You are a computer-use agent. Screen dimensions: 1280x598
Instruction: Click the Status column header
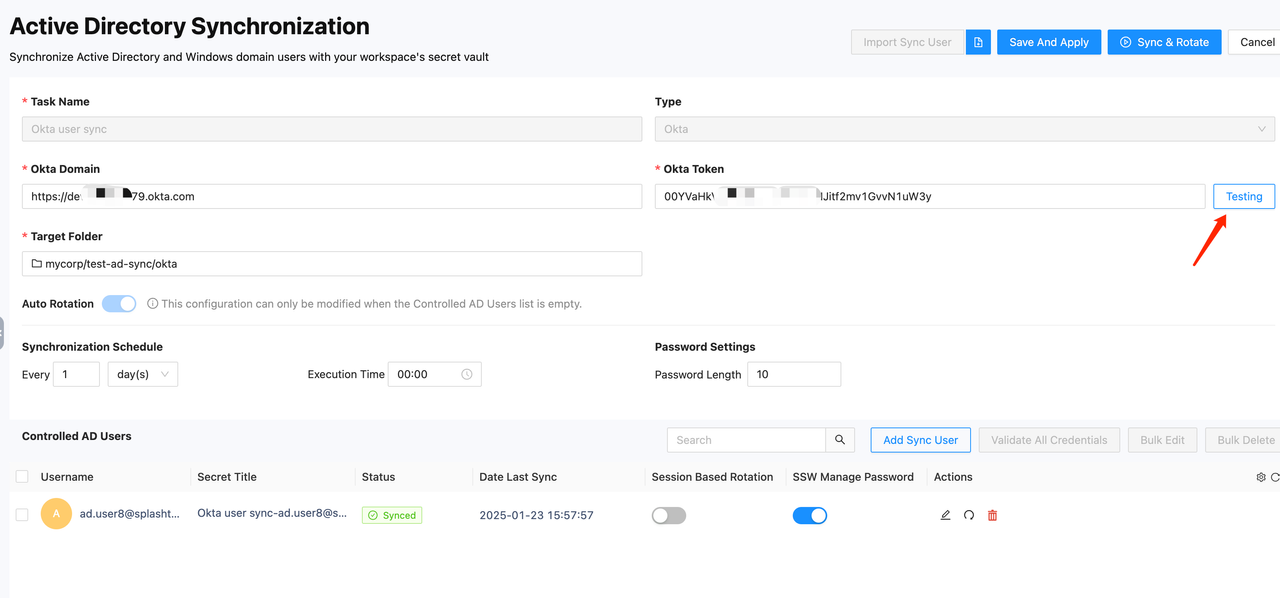378,477
